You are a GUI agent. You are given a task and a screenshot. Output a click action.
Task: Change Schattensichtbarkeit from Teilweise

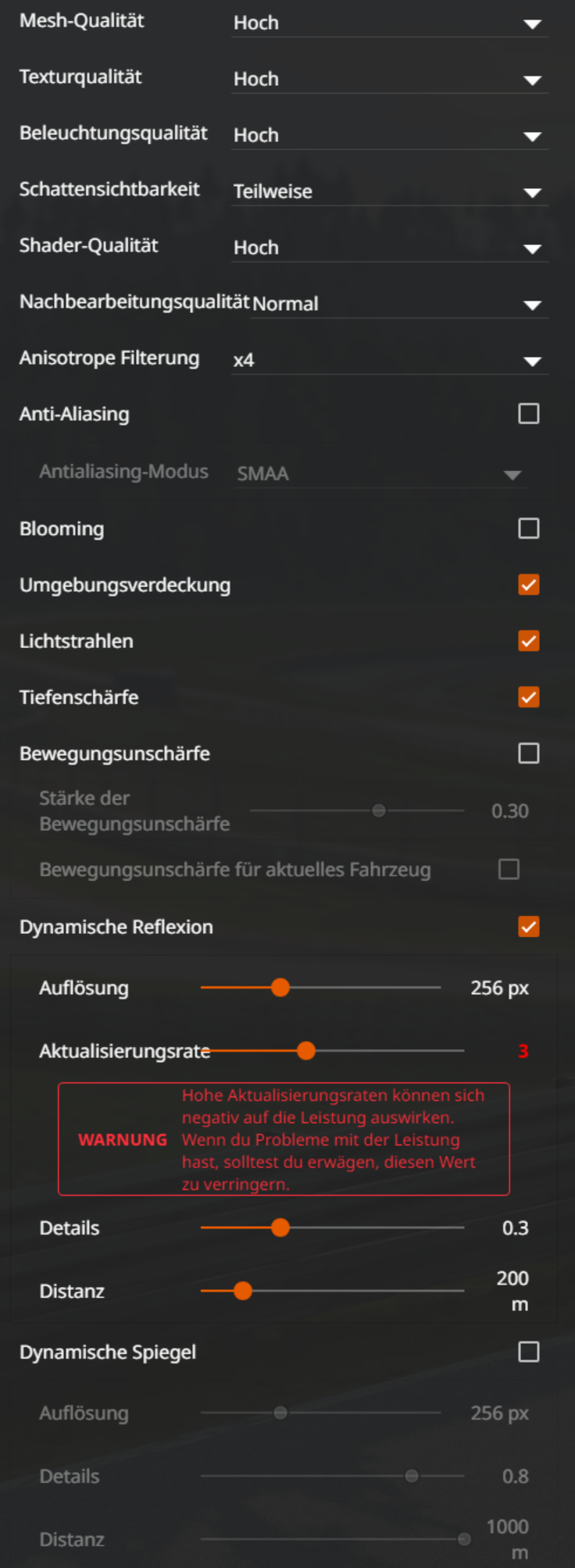click(x=389, y=192)
